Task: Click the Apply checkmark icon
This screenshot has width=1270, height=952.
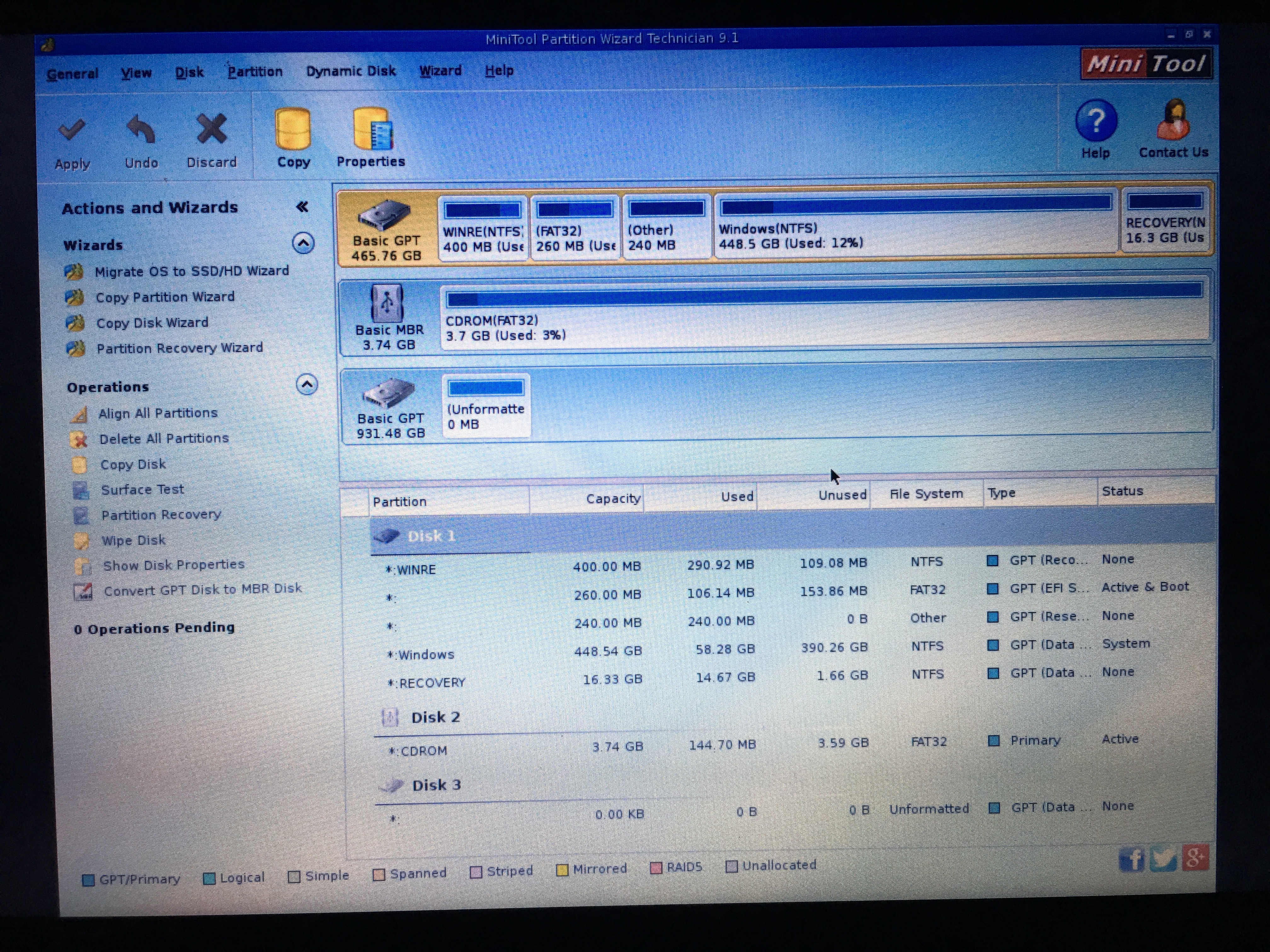Action: 72,130
